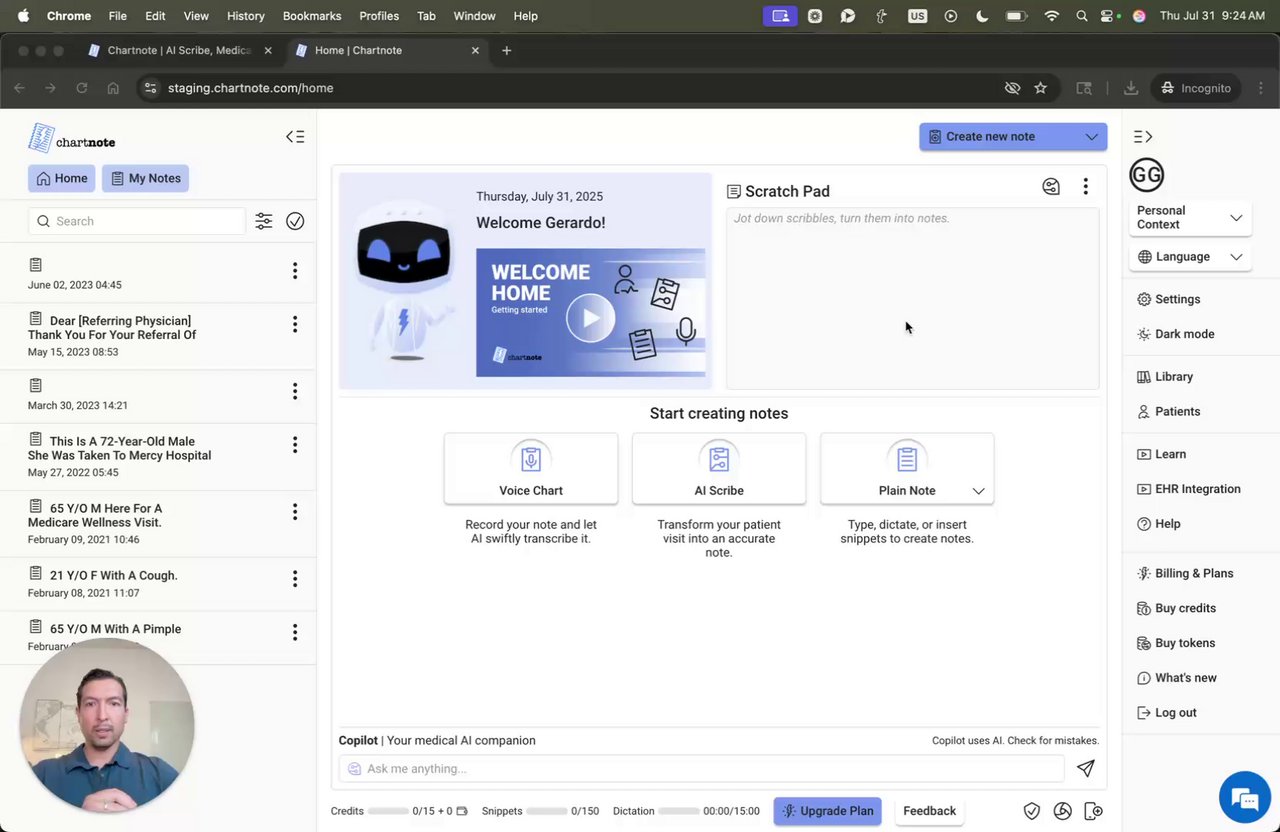1280x832 pixels.
Task: Open the live chat bubble
Action: [x=1245, y=797]
